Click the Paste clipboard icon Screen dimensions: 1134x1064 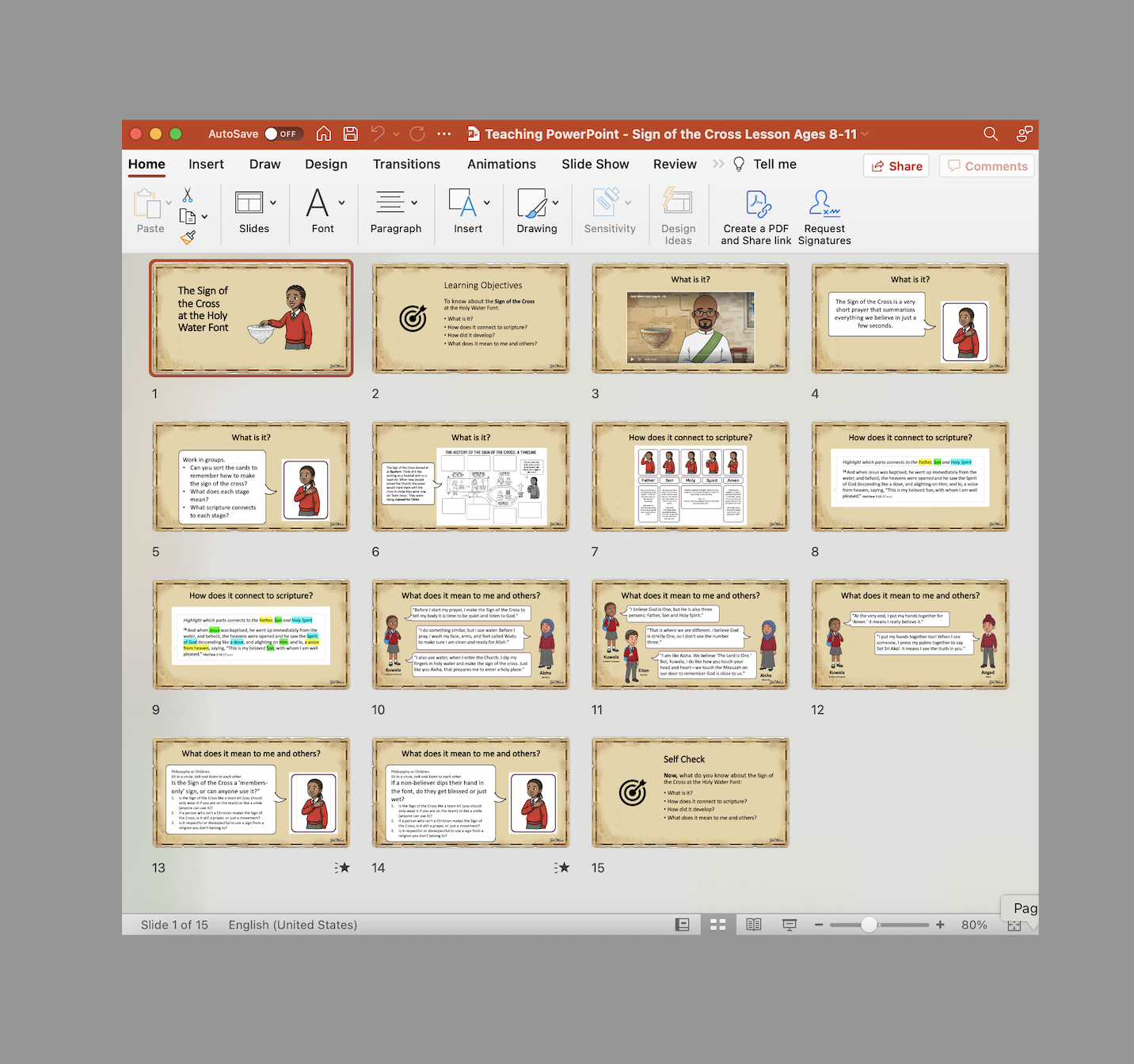point(147,203)
